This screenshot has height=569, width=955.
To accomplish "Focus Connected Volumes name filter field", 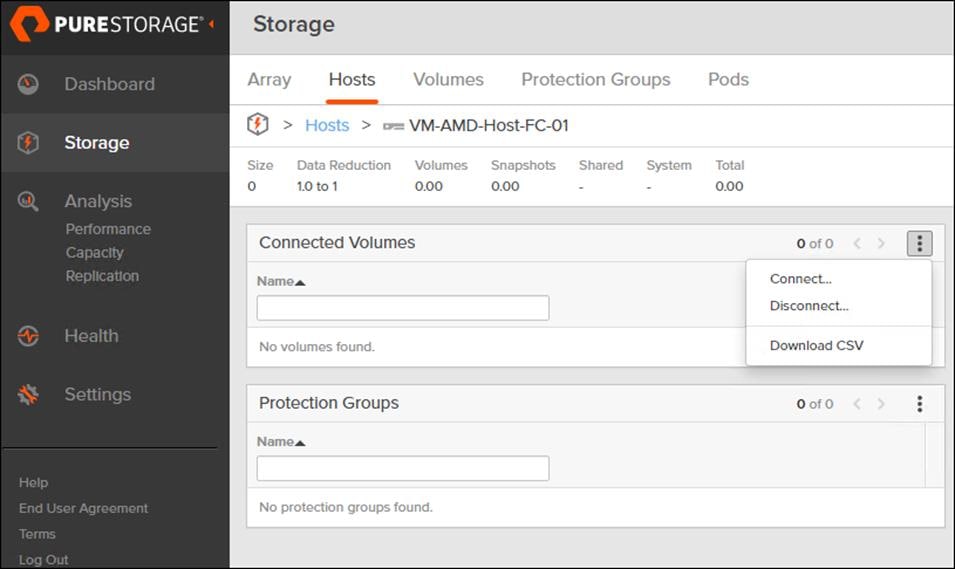I will (x=403, y=308).
